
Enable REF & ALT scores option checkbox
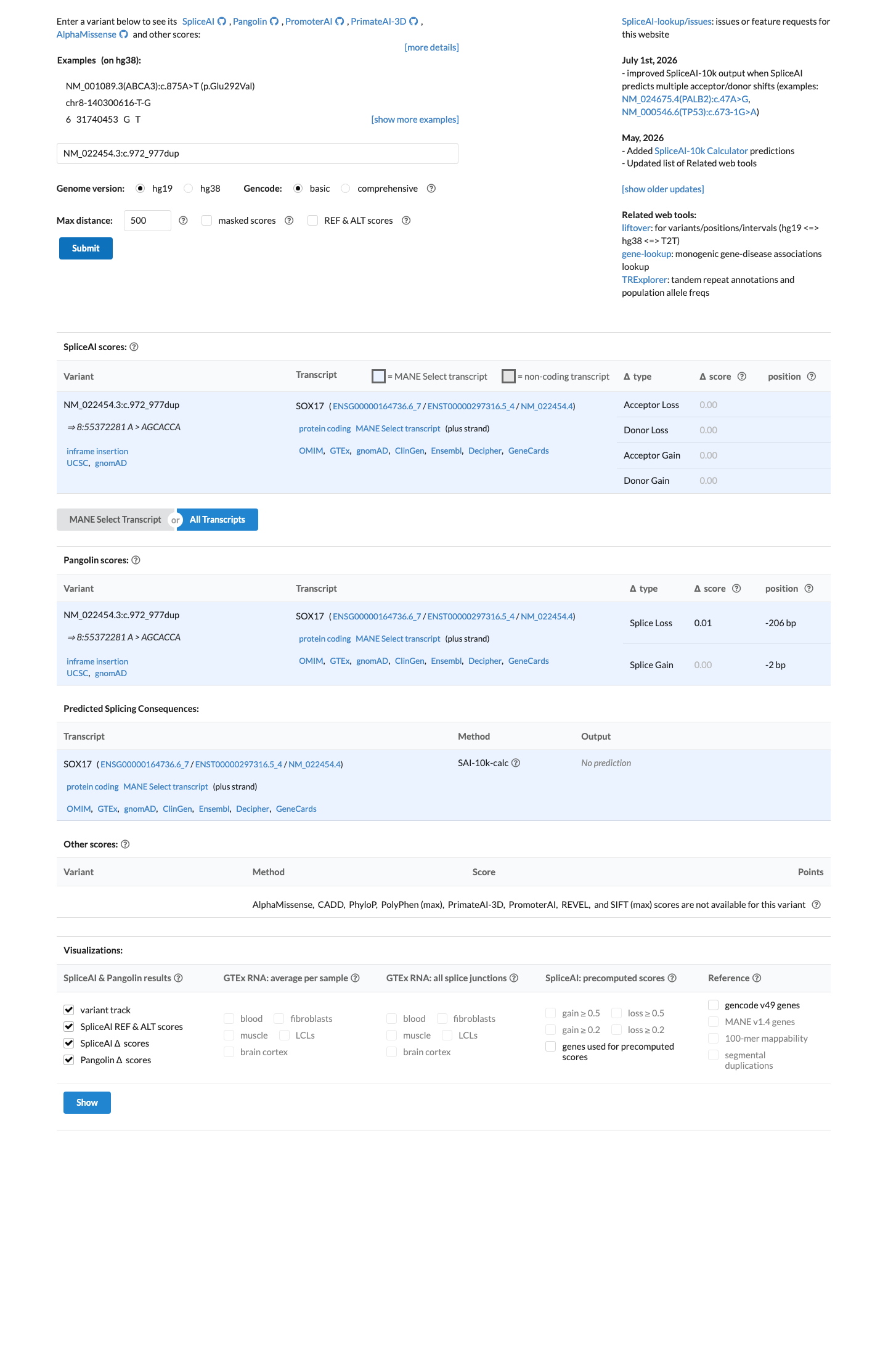(313, 221)
